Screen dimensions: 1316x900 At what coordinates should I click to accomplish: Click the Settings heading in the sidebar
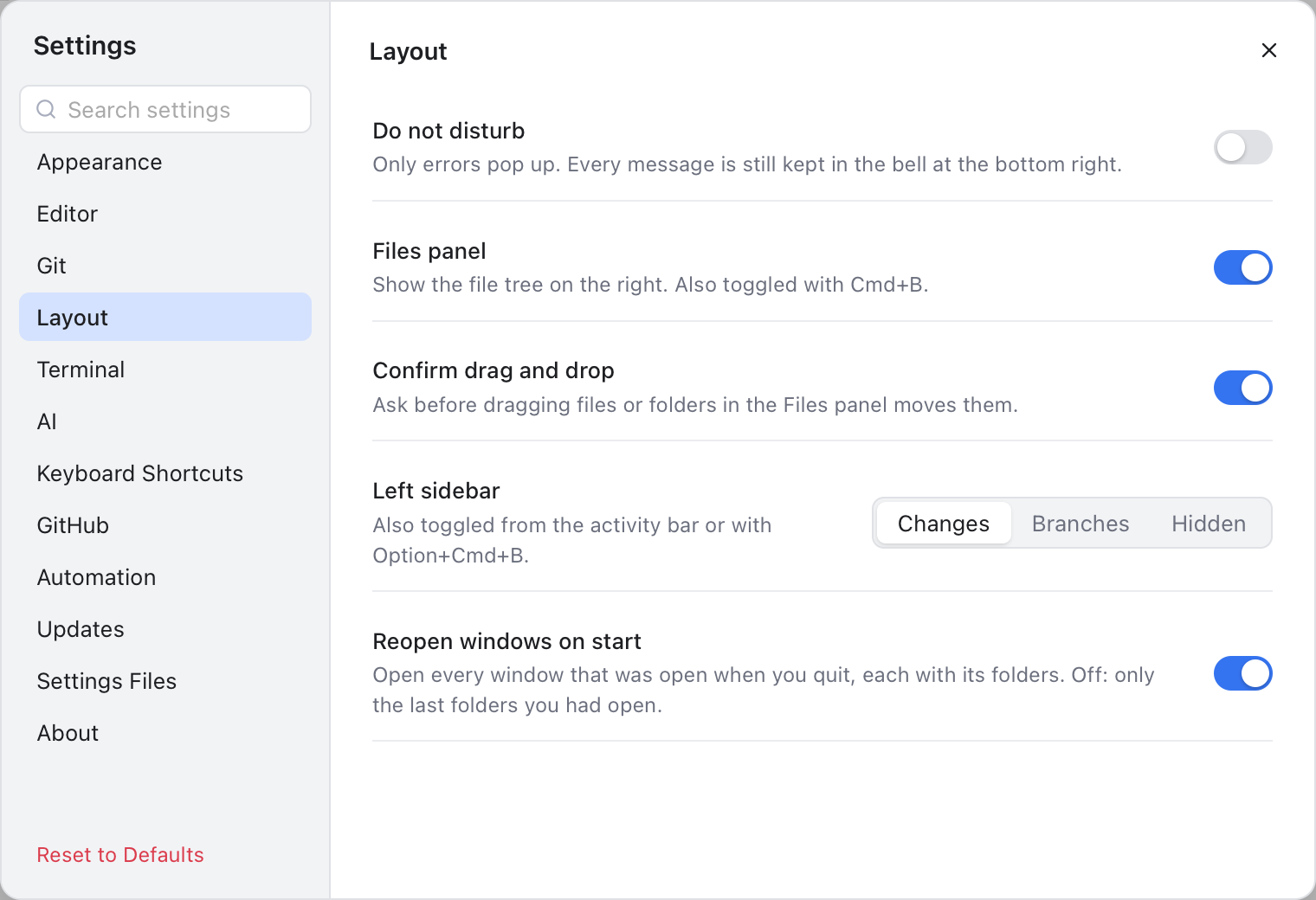point(85,45)
